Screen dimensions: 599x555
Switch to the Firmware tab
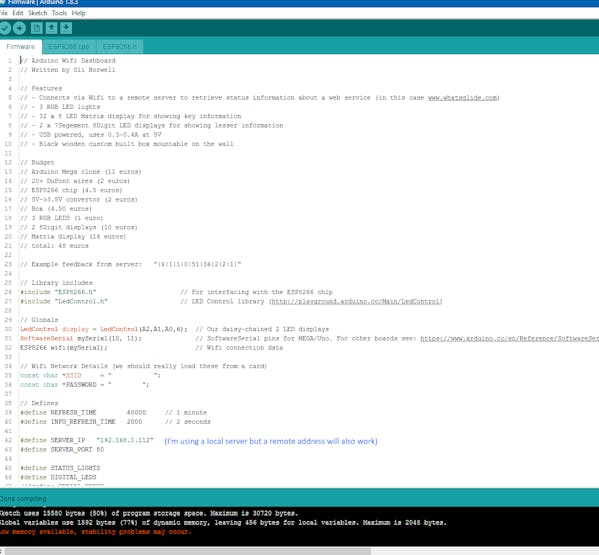click(21, 47)
